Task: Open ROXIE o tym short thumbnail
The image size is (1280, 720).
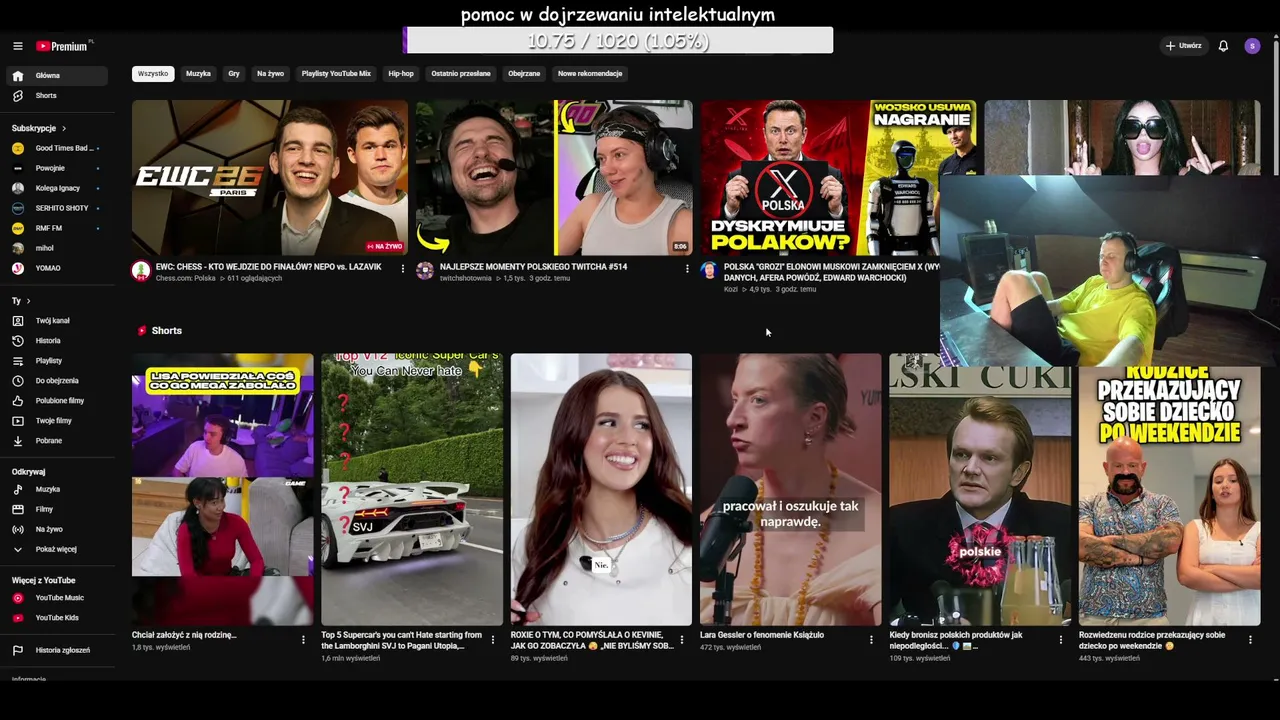Action: 601,490
